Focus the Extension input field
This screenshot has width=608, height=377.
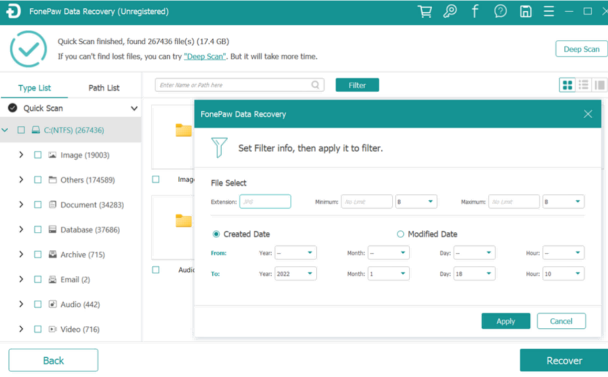click(x=265, y=201)
